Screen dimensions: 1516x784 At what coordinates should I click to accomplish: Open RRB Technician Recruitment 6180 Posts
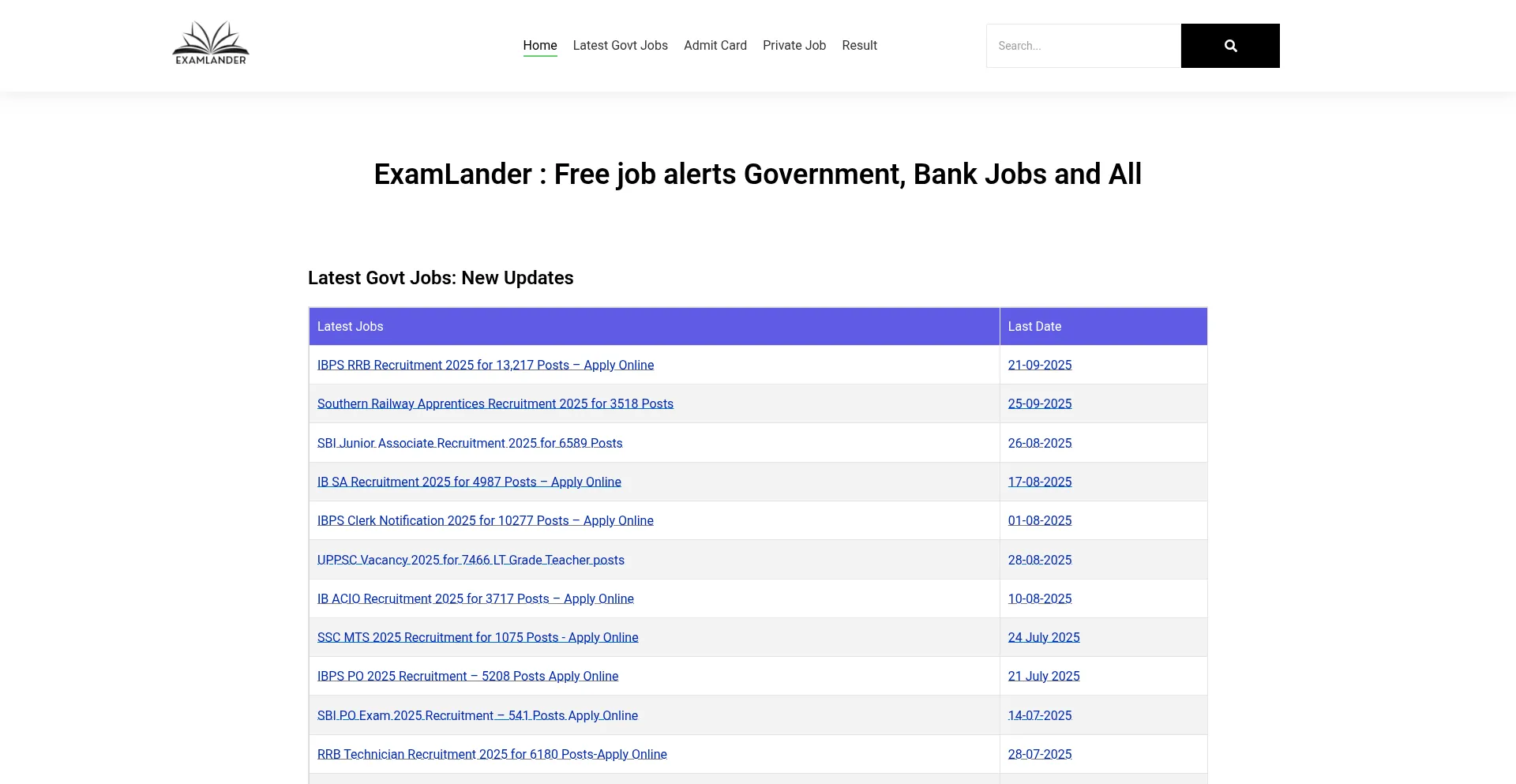click(492, 754)
